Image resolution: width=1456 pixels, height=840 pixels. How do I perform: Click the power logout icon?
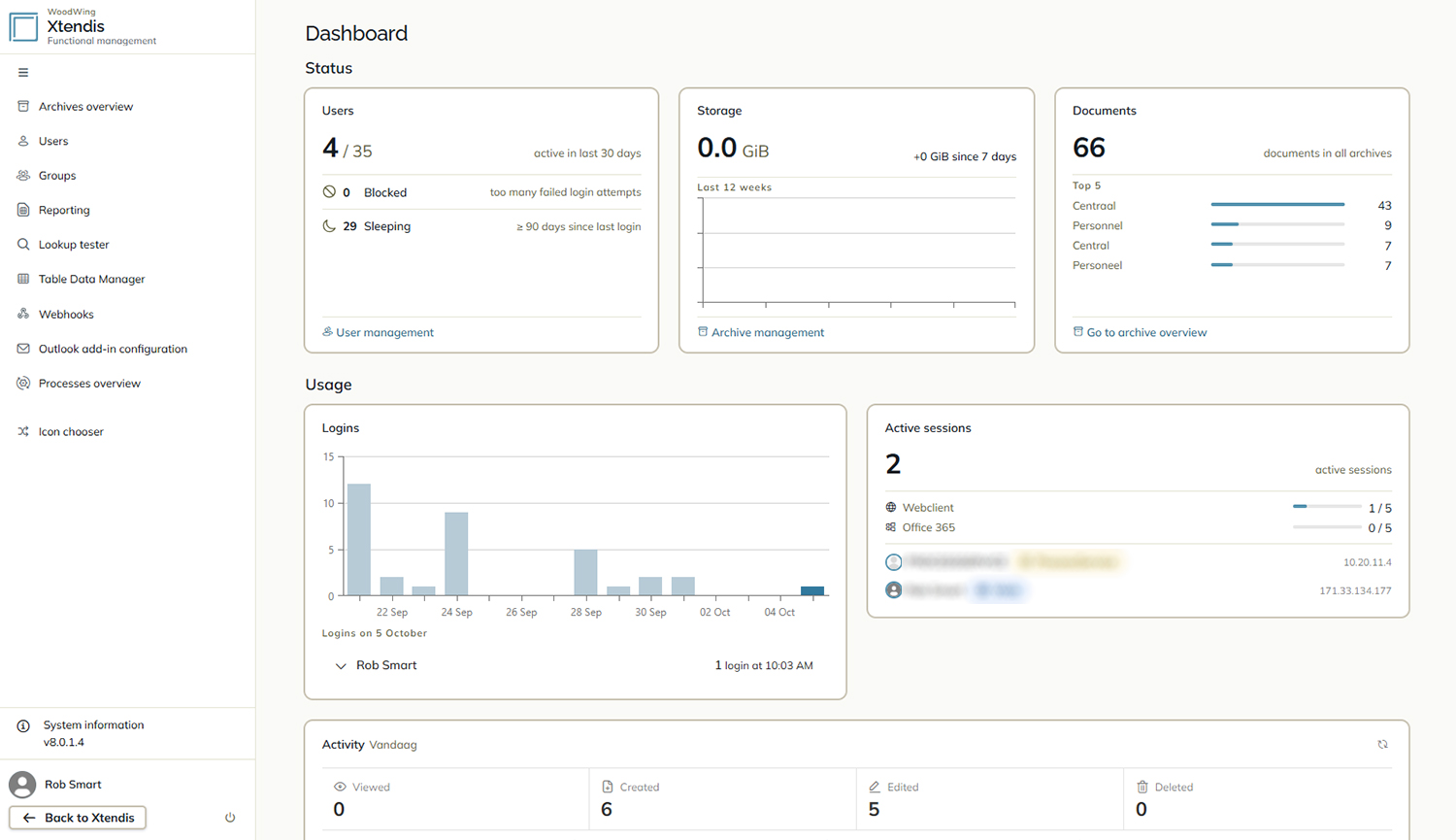pos(230,818)
